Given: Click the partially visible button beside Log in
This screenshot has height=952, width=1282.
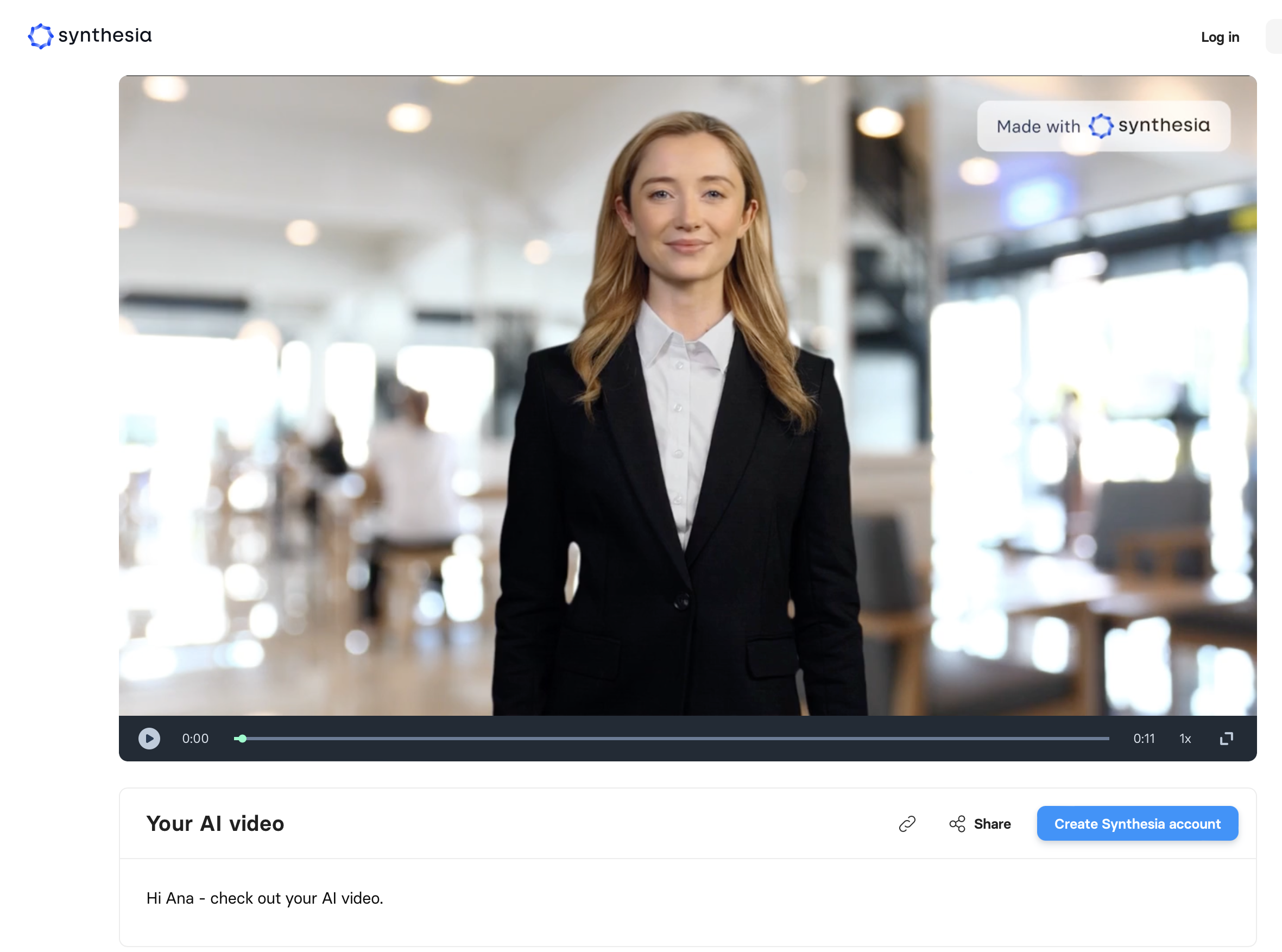Looking at the screenshot, I should pyautogui.click(x=1273, y=37).
